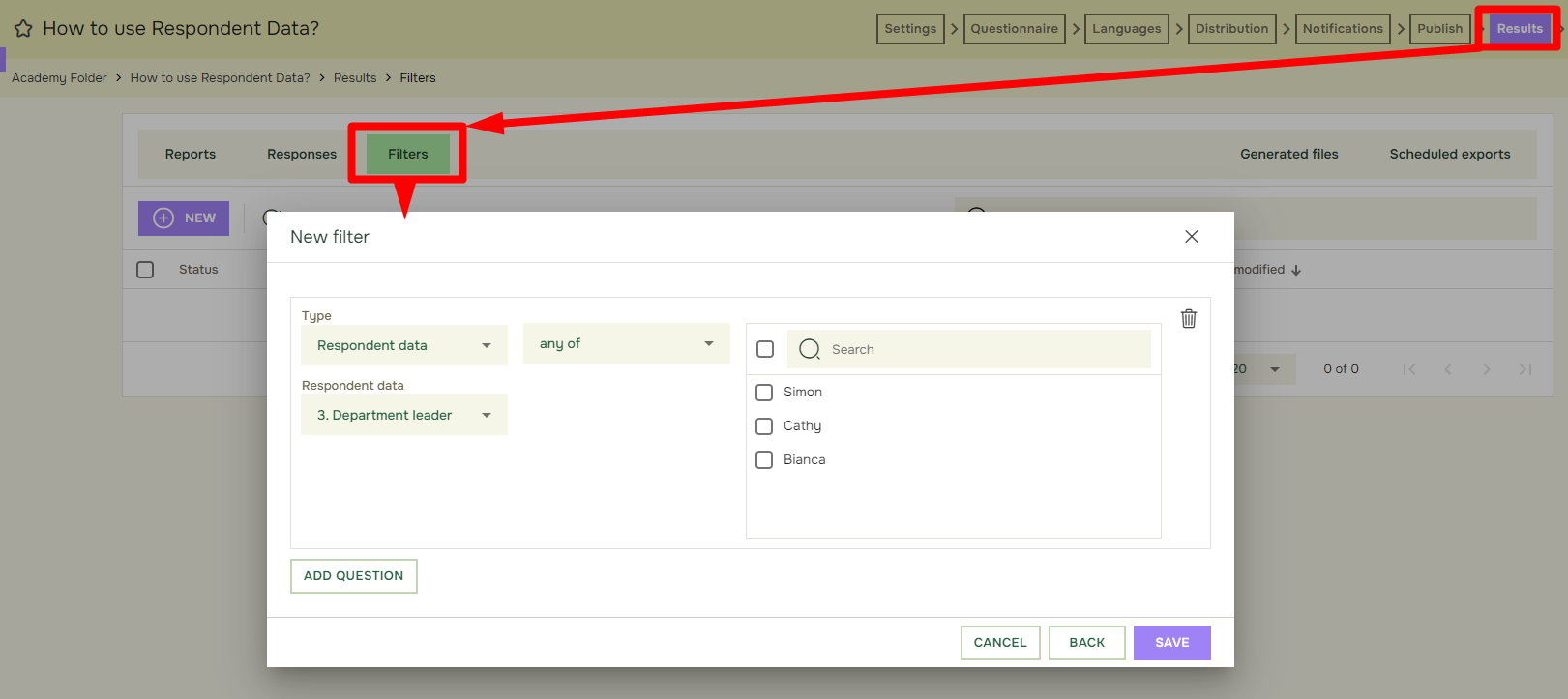Go to first page of results

pos(1409,369)
